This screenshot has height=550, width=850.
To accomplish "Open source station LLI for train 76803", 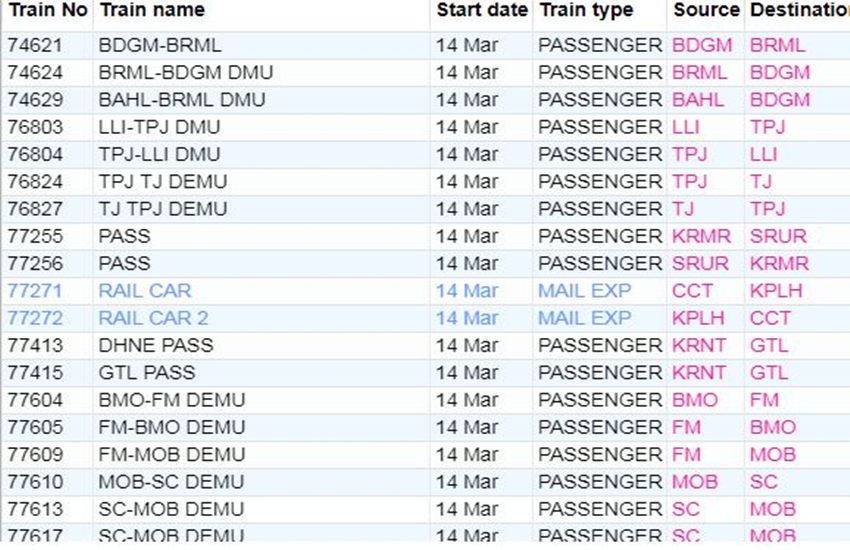I will tap(686, 127).
